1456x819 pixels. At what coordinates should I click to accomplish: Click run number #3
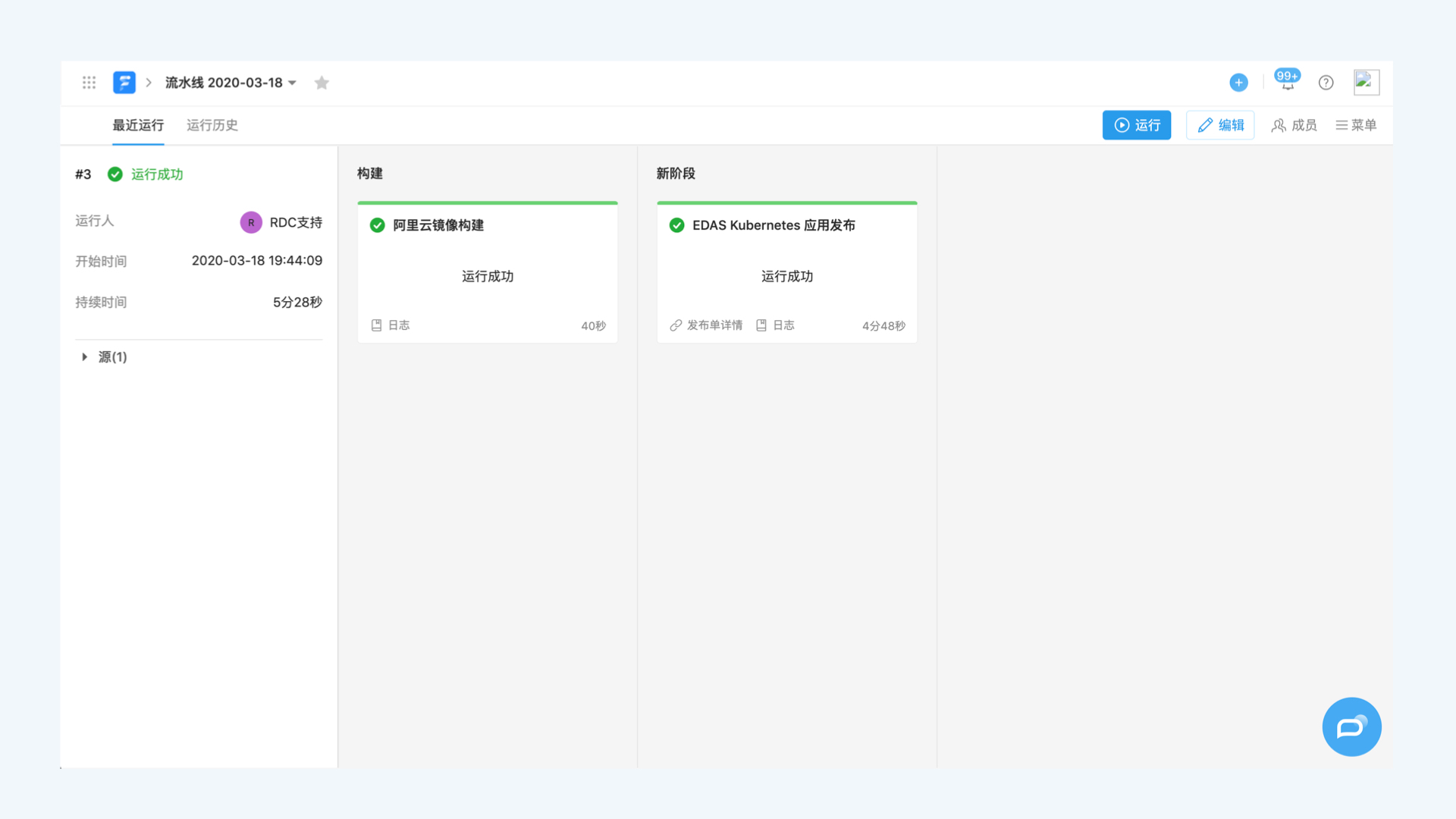(83, 174)
